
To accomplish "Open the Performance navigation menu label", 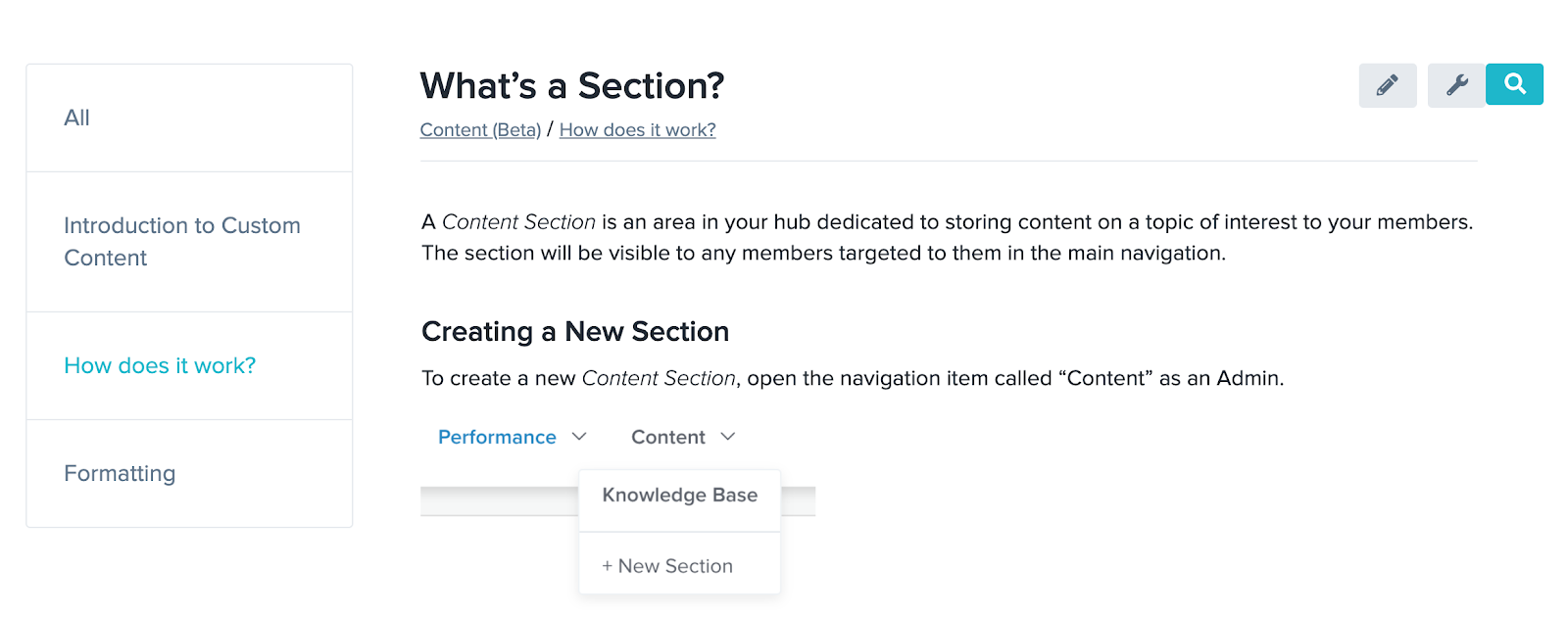I will 497,437.
